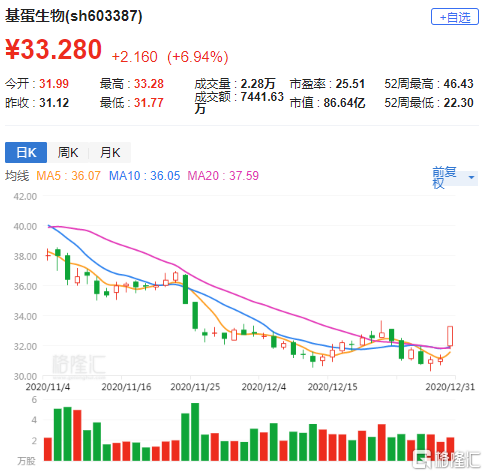Click the 2020/11/4 date axis label
The height and width of the screenshot is (476, 487).
coord(48,387)
